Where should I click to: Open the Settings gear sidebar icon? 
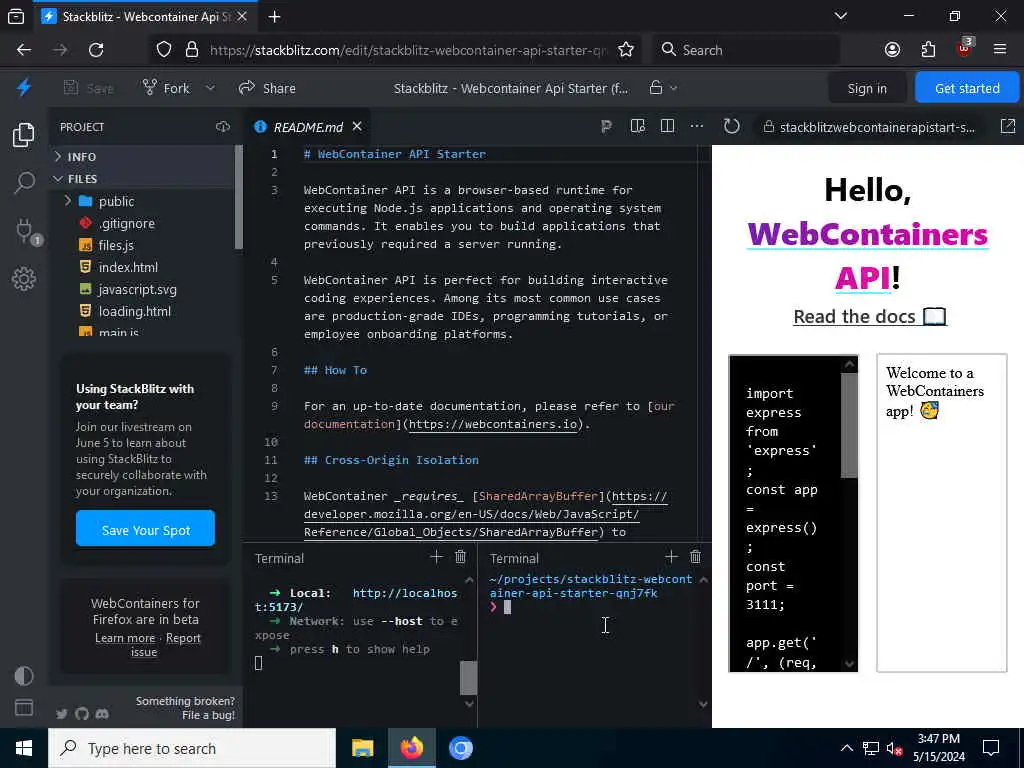pyautogui.click(x=24, y=279)
